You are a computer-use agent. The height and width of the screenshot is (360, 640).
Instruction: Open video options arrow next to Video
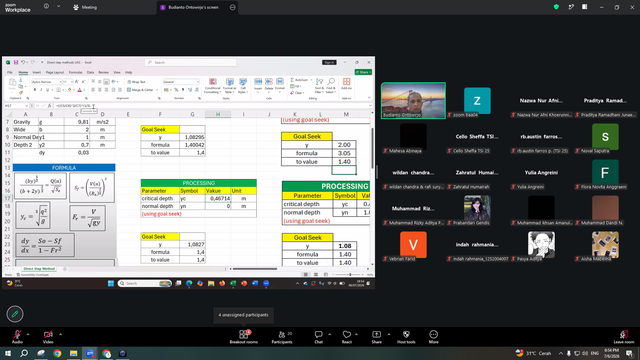[x=60, y=334]
